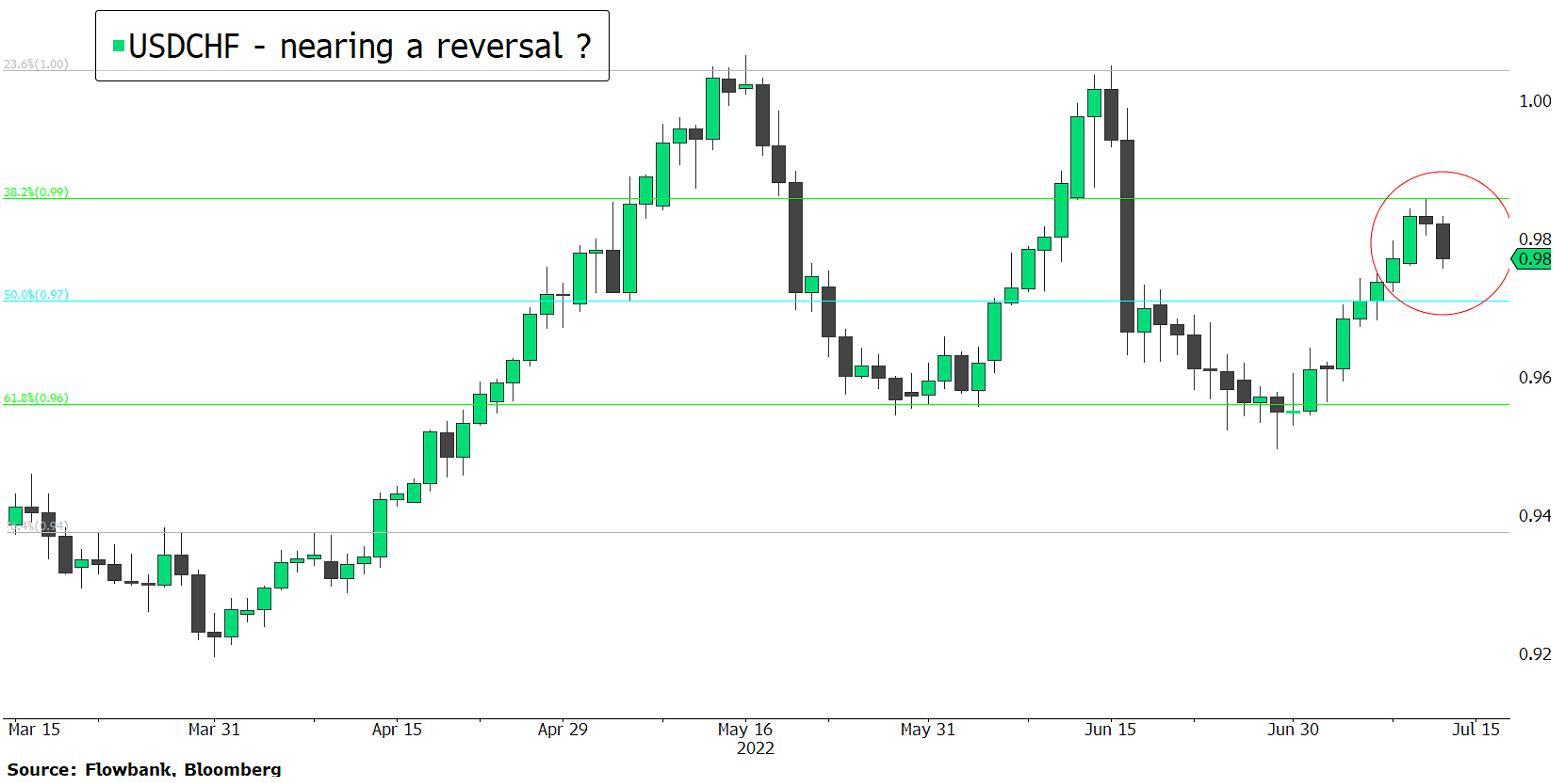Select the Jun 15 date label
1554x783 pixels.
1109,730
